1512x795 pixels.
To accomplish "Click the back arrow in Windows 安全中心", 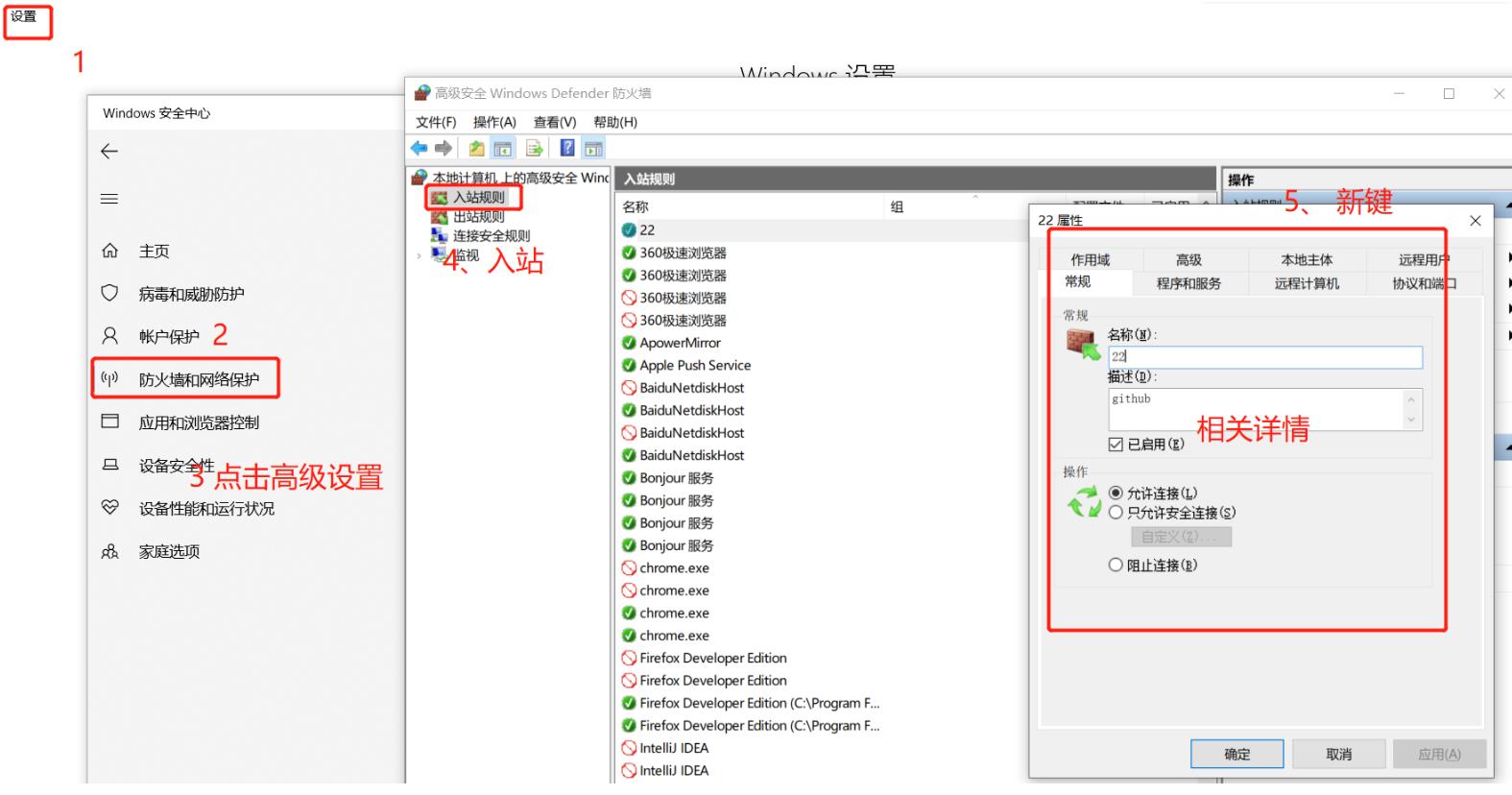I will click(109, 151).
